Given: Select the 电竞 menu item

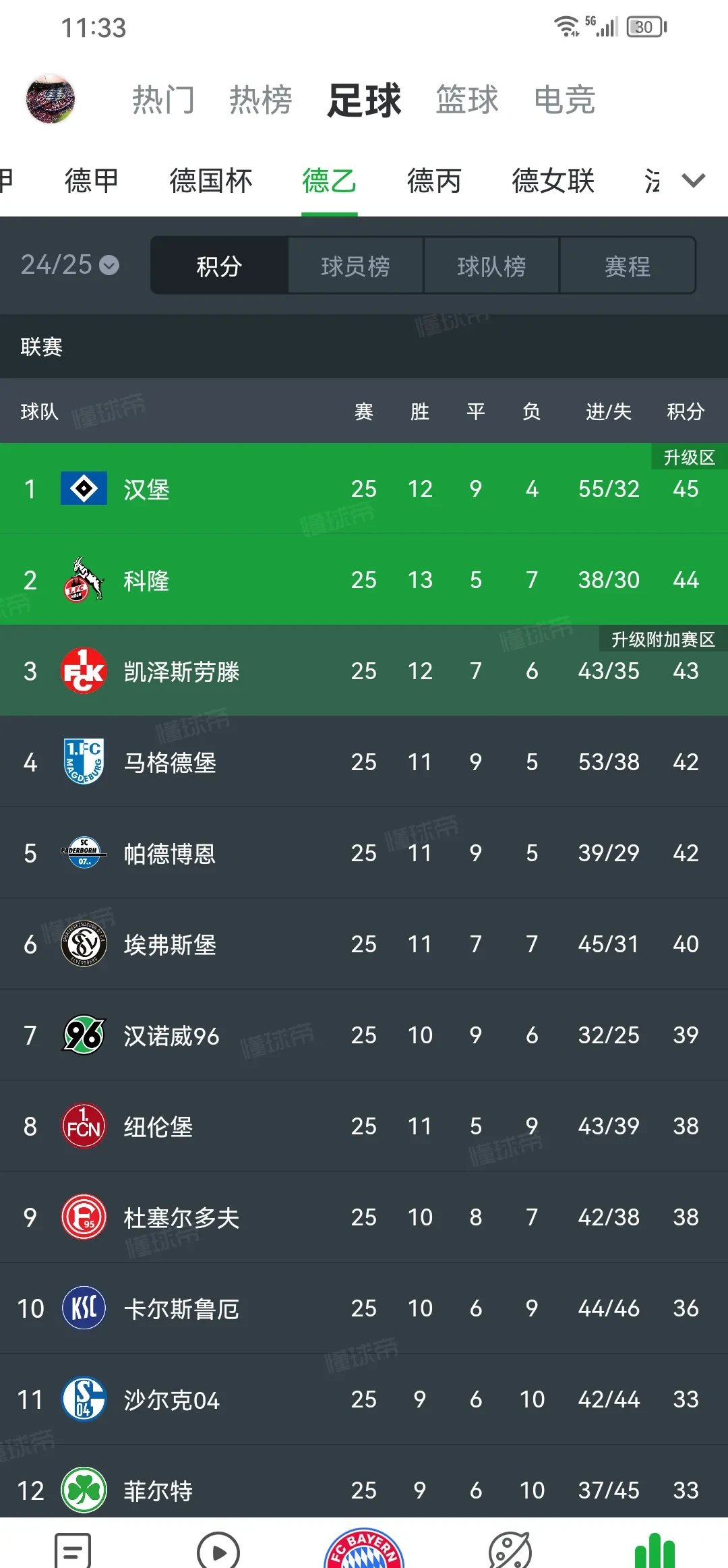Looking at the screenshot, I should pyautogui.click(x=565, y=100).
